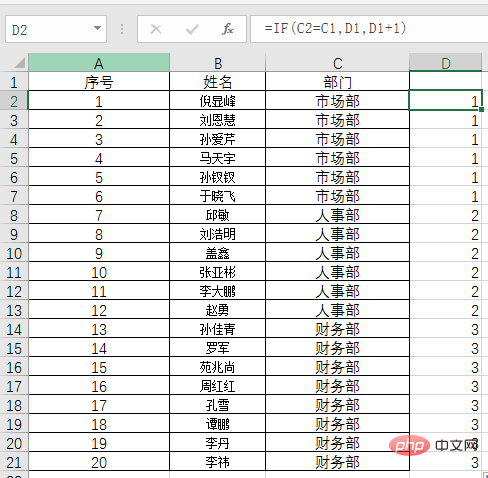488x478 pixels.
Task: Open the Insert Function fx dialog
Action: (228, 29)
